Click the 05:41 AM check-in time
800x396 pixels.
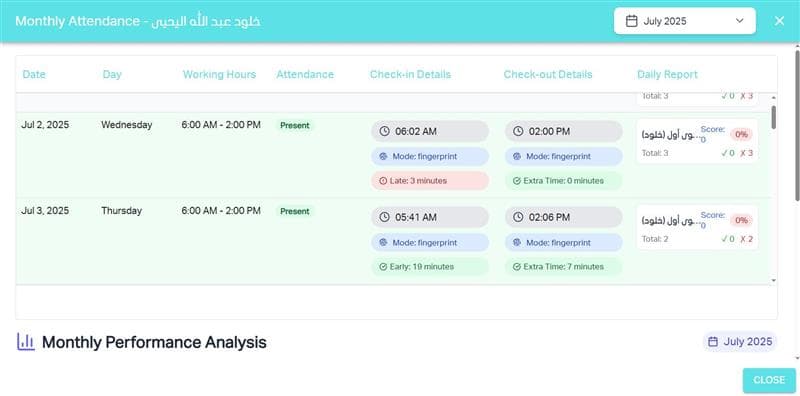point(416,217)
